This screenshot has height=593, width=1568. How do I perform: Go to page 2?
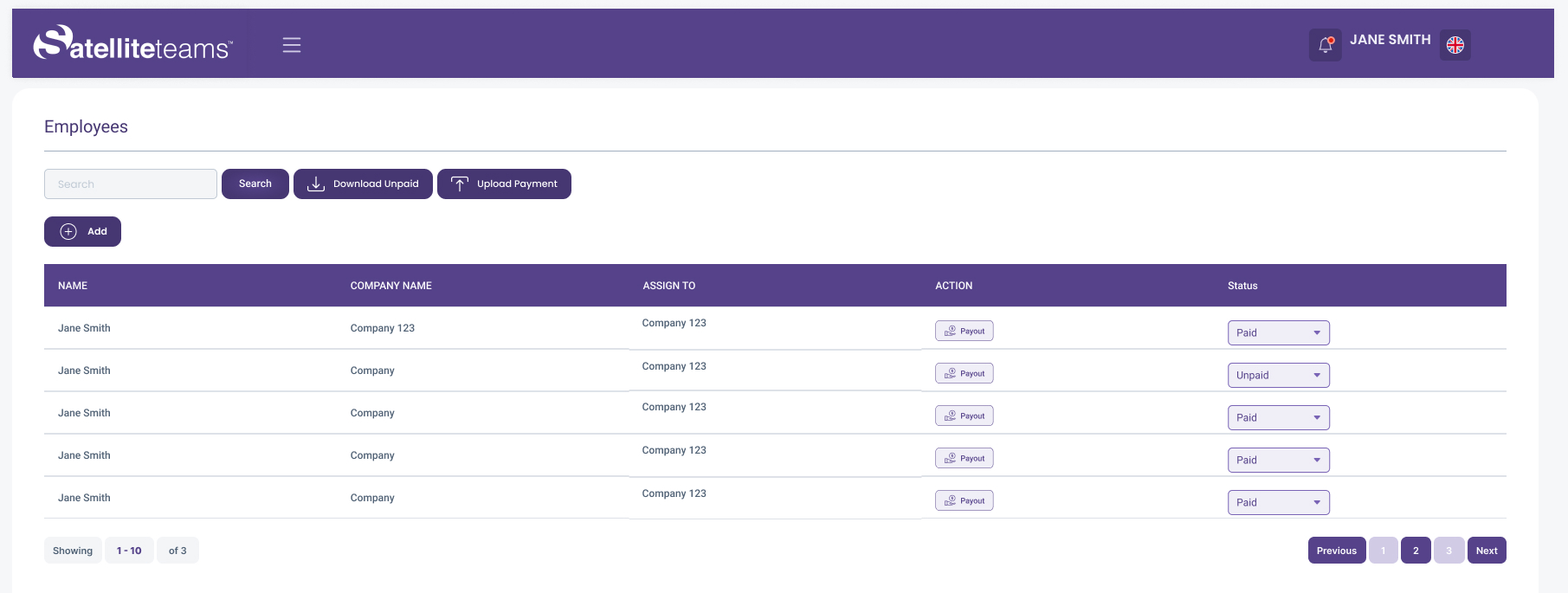(1416, 551)
